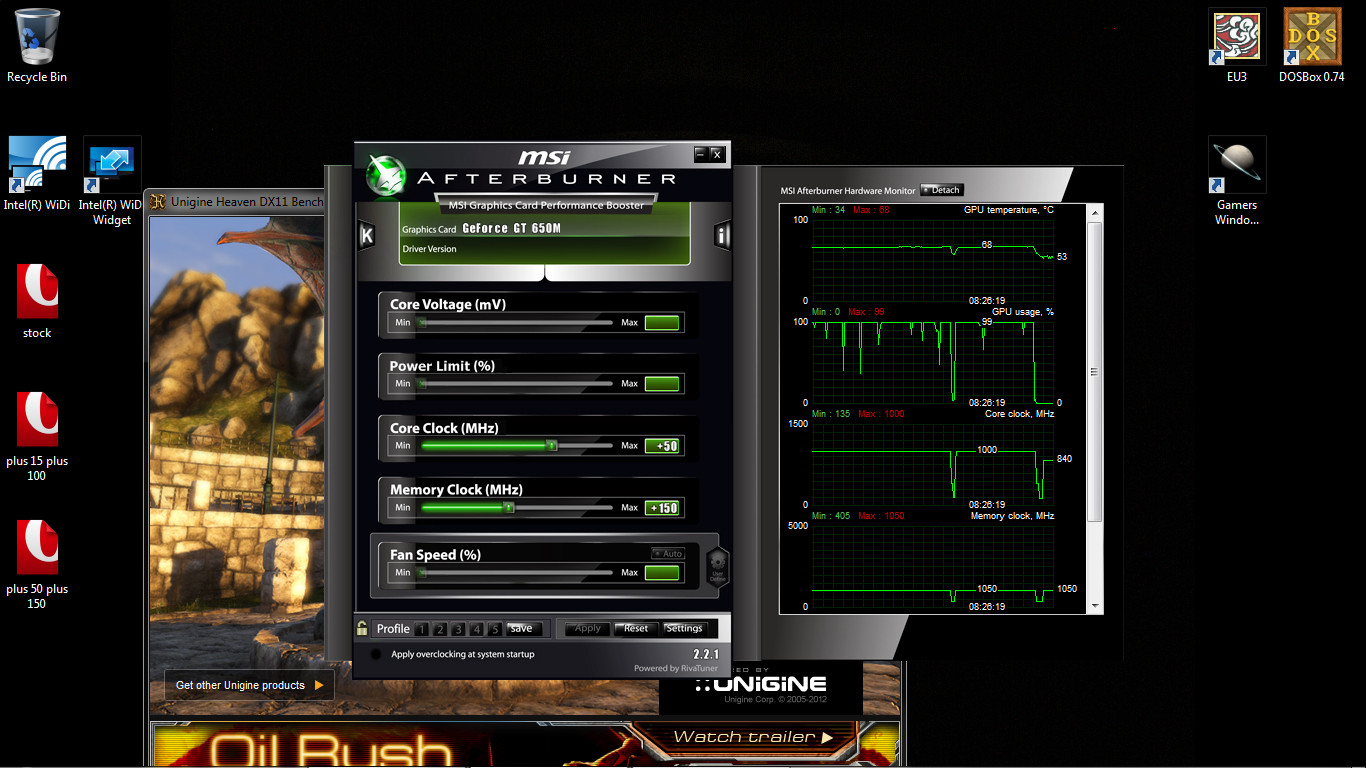
Task: Click the Memory Clock slider handle
Action: [509, 508]
